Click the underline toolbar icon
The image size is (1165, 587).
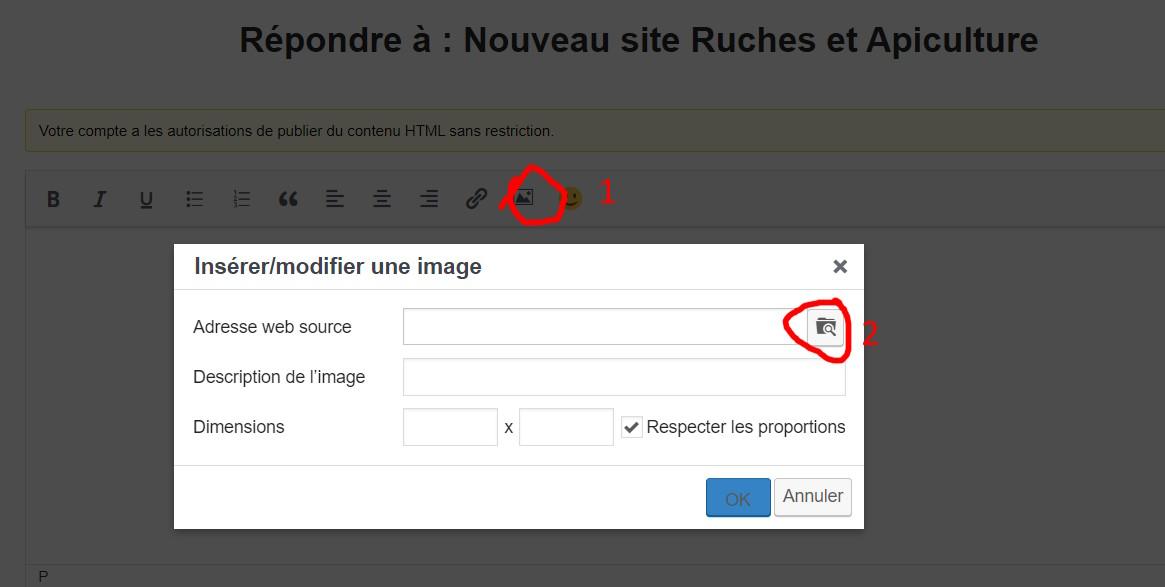click(146, 199)
